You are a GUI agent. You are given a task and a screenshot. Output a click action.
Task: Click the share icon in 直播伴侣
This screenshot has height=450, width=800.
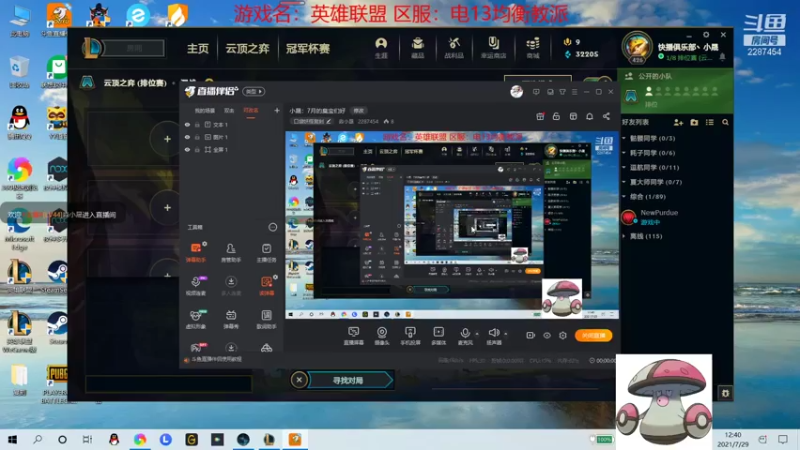coord(606,116)
